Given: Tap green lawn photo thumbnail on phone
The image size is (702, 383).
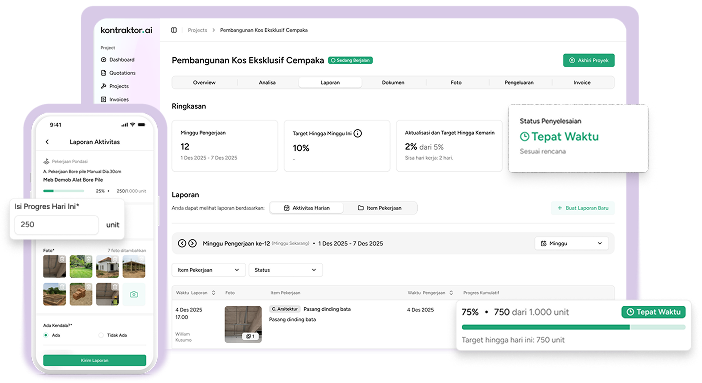Looking at the screenshot, I should click(81, 267).
